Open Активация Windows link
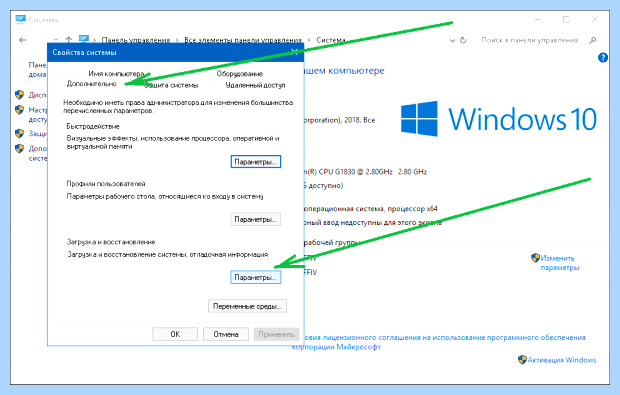 point(562,360)
